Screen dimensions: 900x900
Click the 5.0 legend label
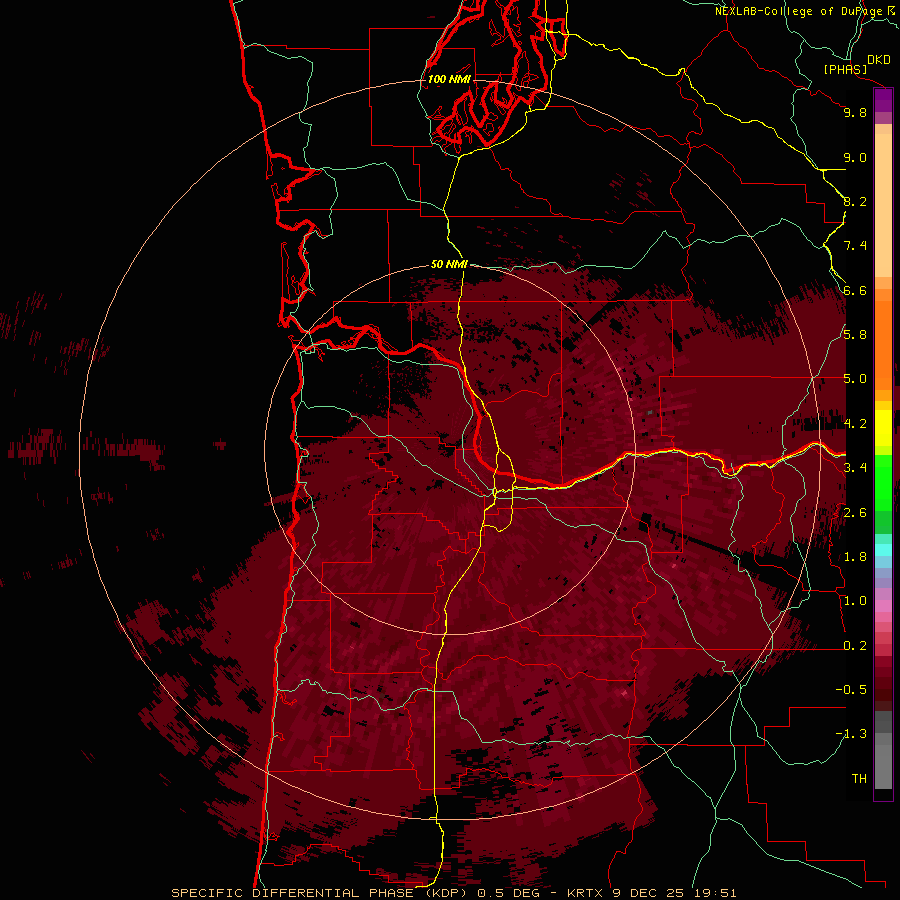pyautogui.click(x=855, y=379)
